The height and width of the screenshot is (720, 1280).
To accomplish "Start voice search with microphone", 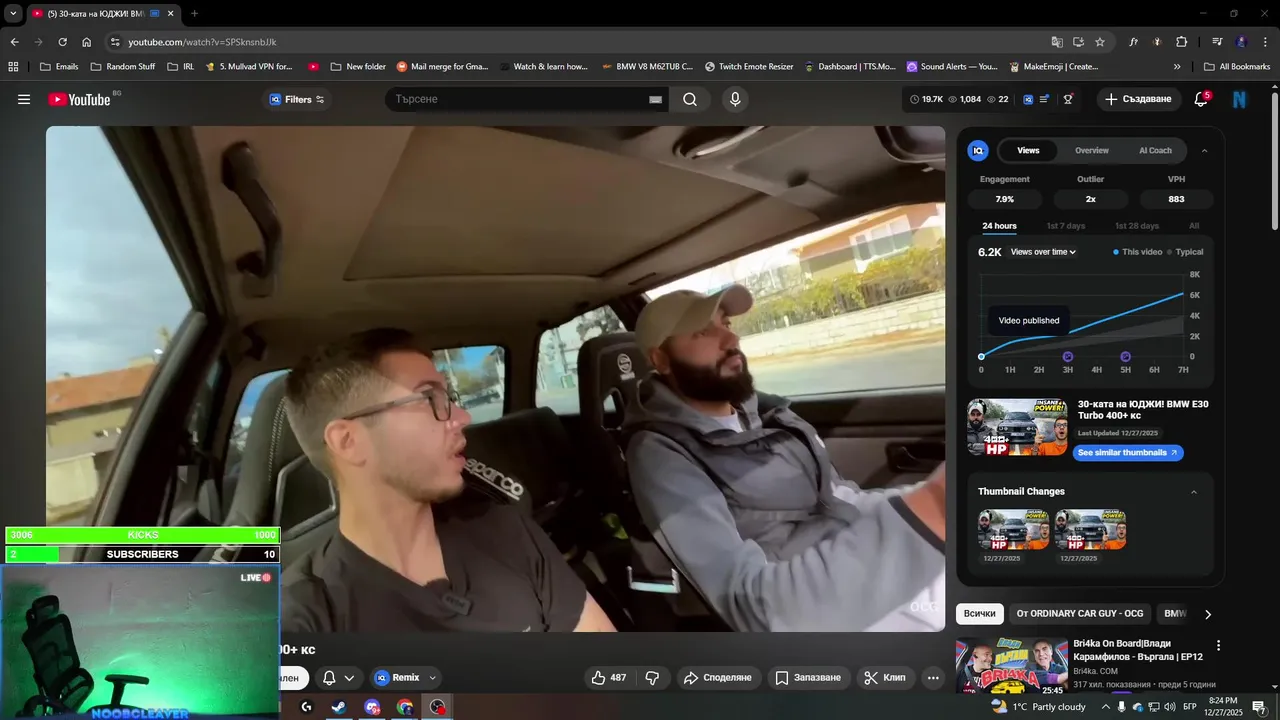I will click(x=735, y=99).
